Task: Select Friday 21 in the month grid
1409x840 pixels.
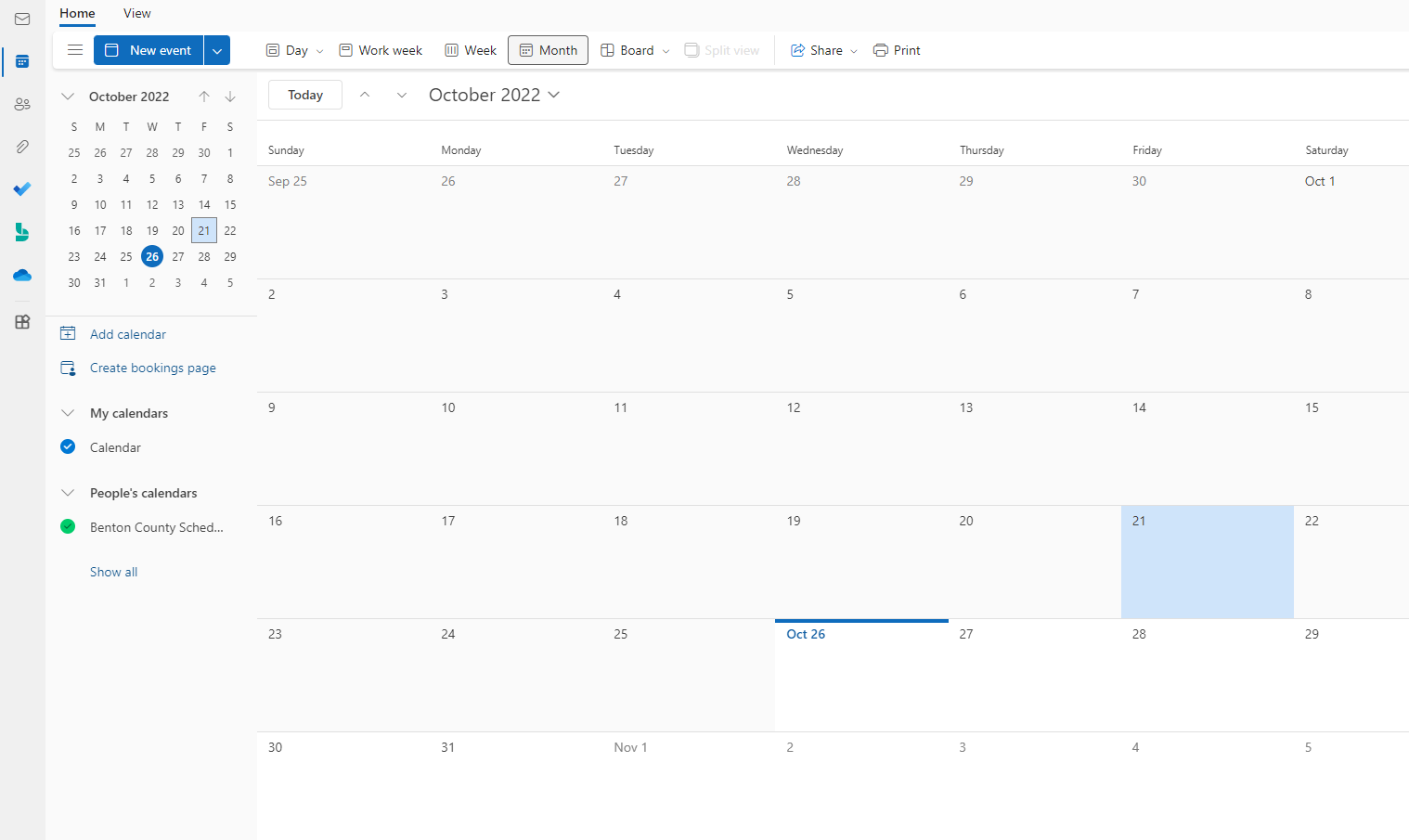Action: coord(1207,562)
